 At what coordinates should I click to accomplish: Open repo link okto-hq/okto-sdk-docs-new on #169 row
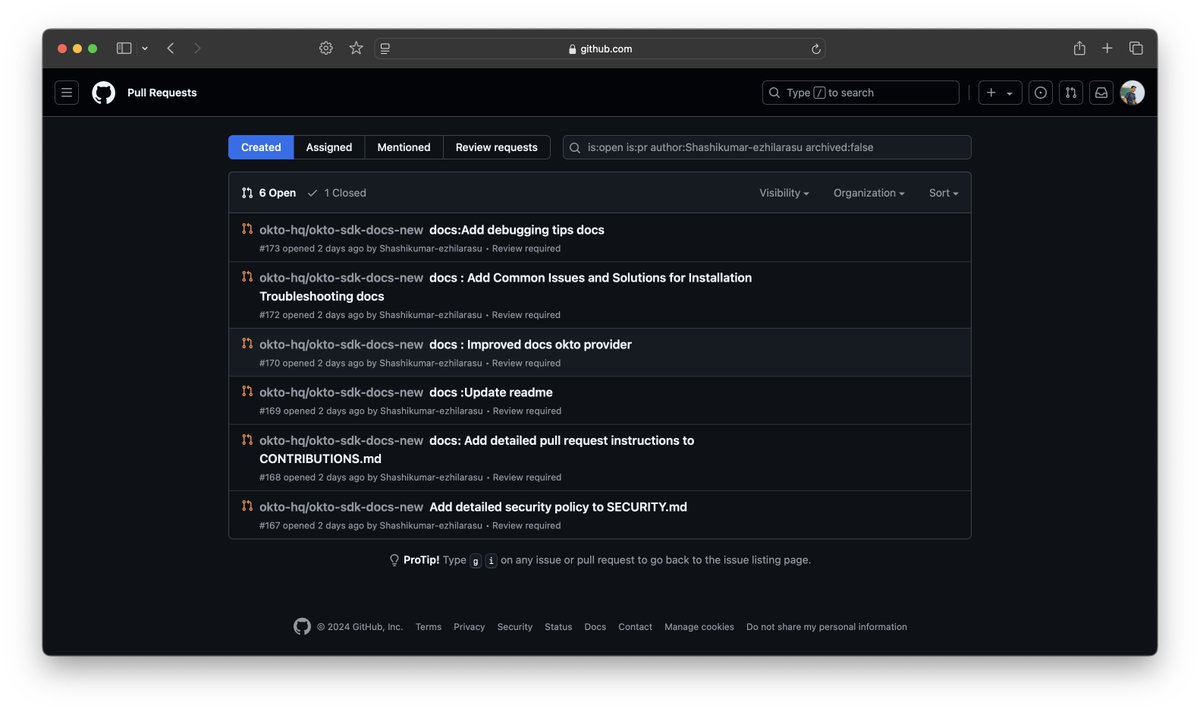point(341,393)
